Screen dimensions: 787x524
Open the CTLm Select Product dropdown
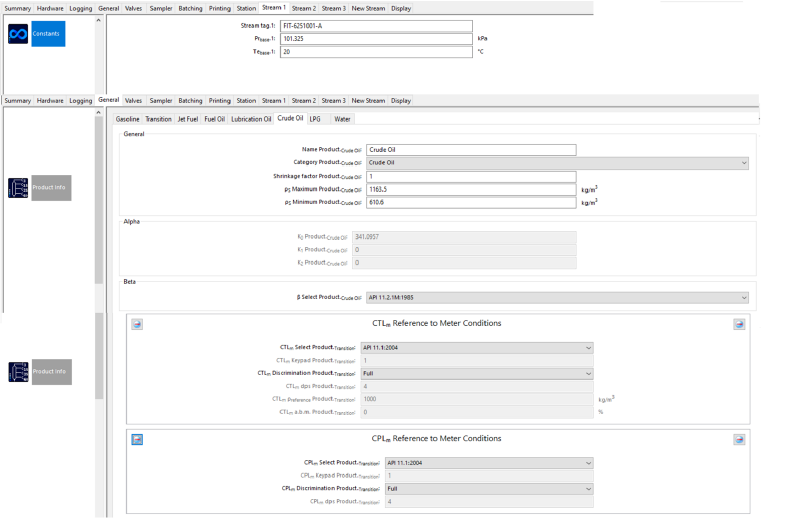[477, 348]
